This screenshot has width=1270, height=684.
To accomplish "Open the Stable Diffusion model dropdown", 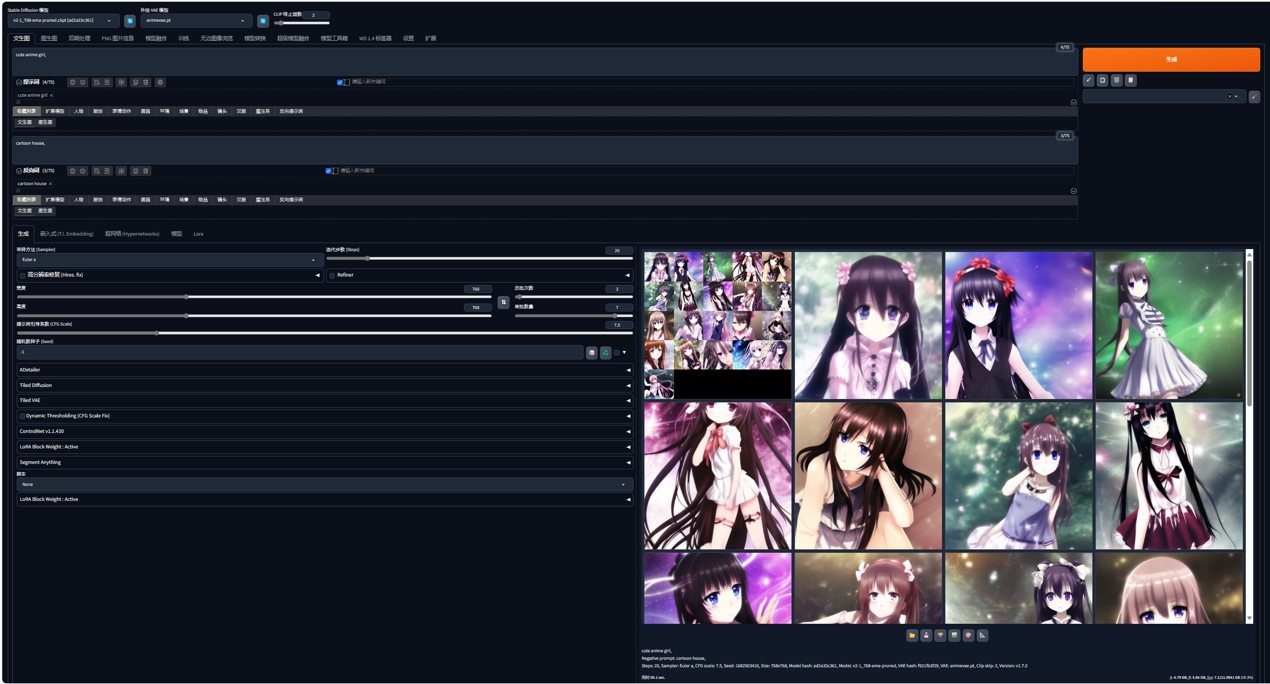I will (x=63, y=20).
